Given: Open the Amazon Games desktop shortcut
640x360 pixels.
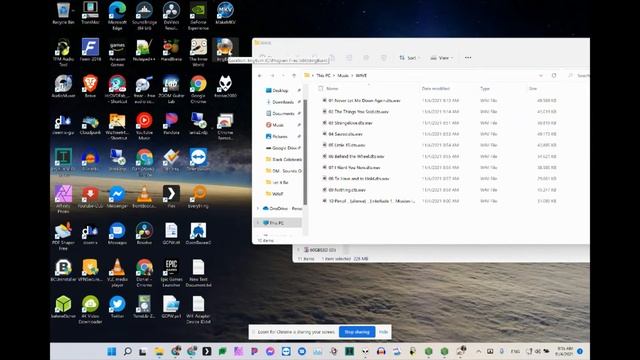Looking at the screenshot, I should (x=117, y=53).
